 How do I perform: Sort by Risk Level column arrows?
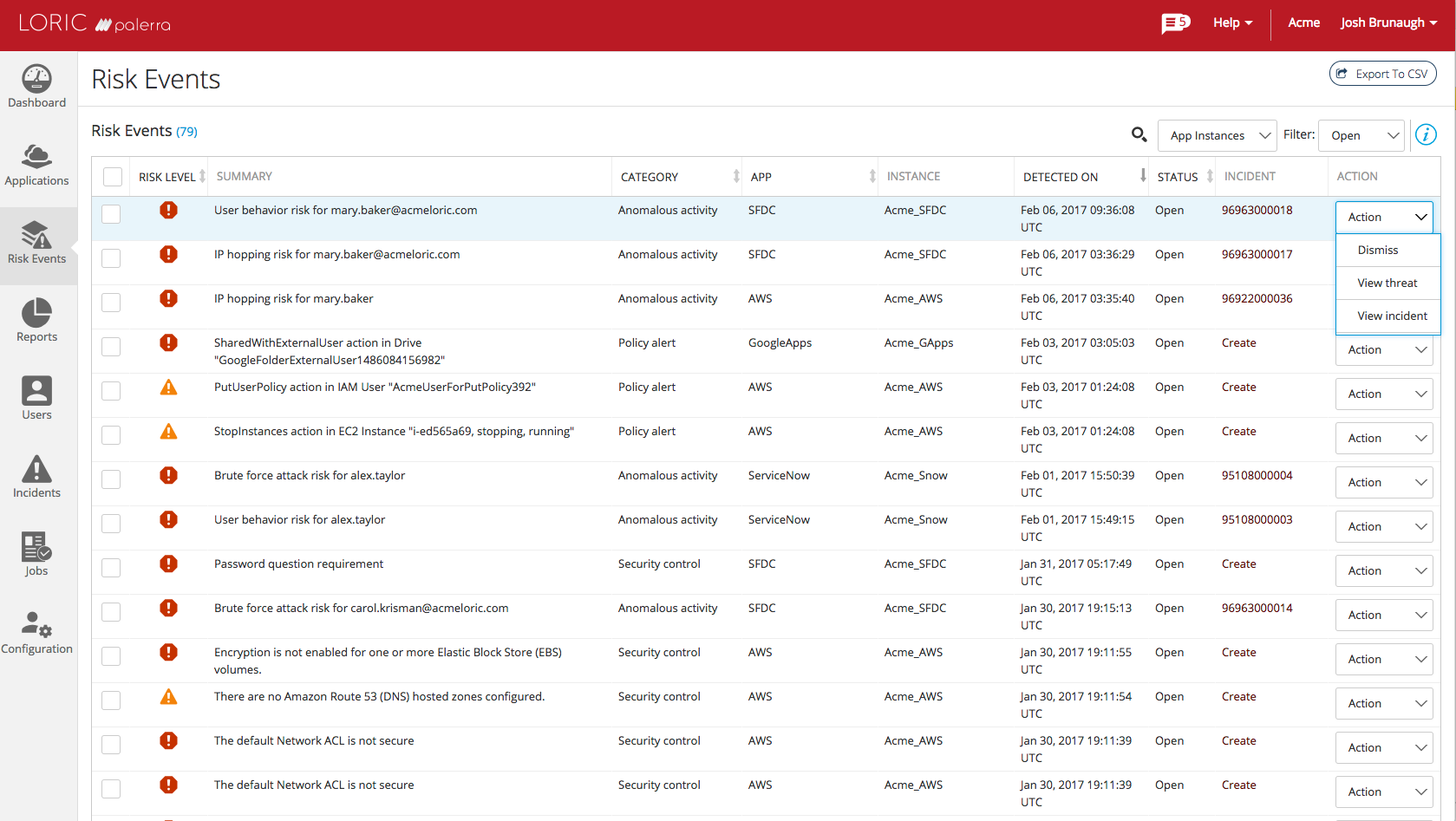(x=202, y=176)
